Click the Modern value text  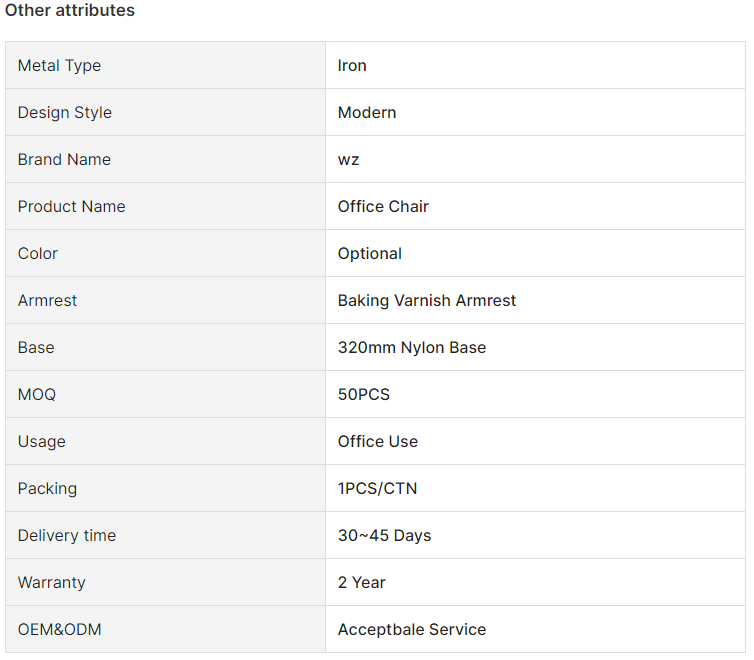(367, 112)
